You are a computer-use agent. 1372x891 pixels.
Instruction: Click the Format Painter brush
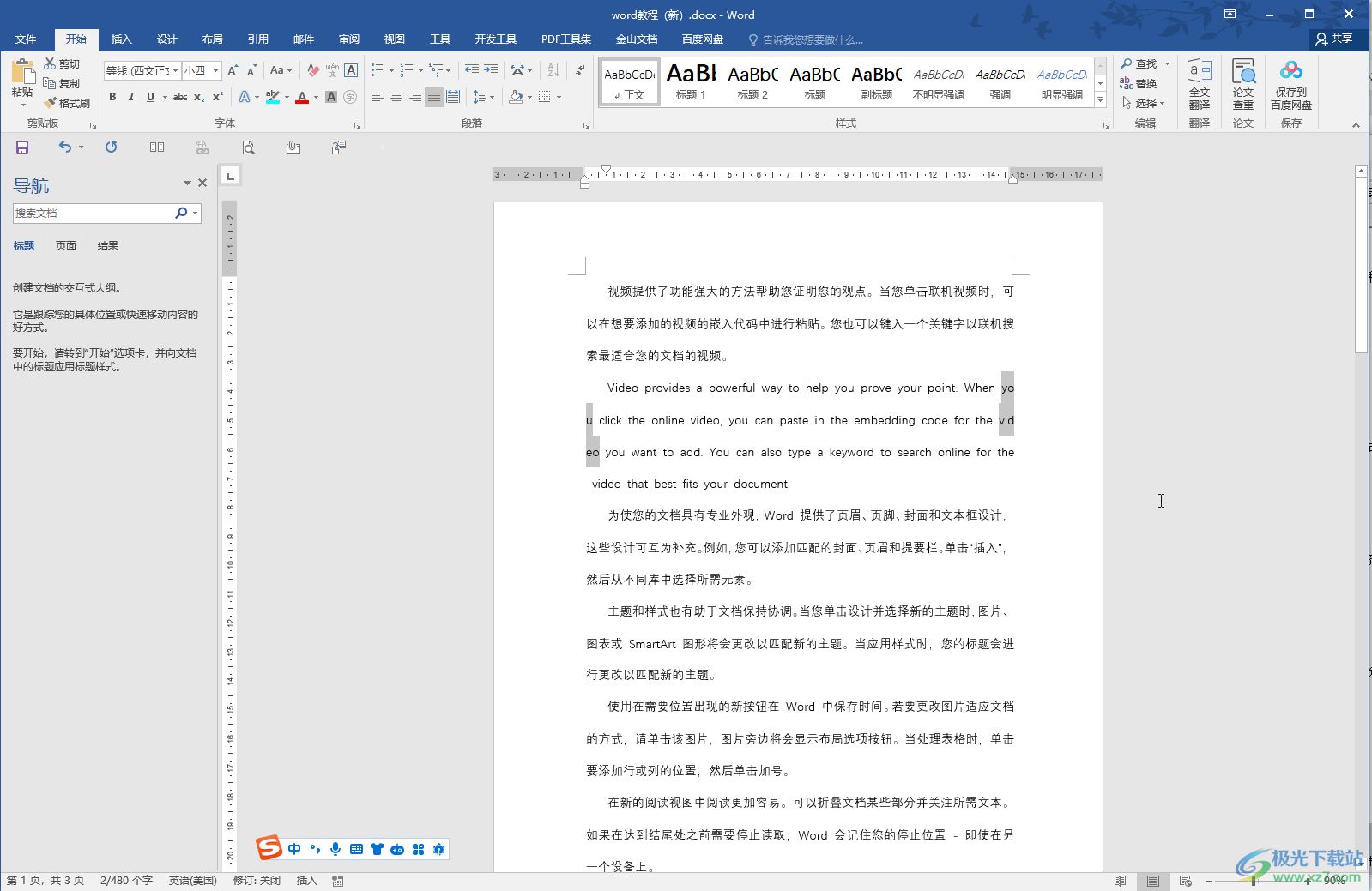[x=51, y=103]
